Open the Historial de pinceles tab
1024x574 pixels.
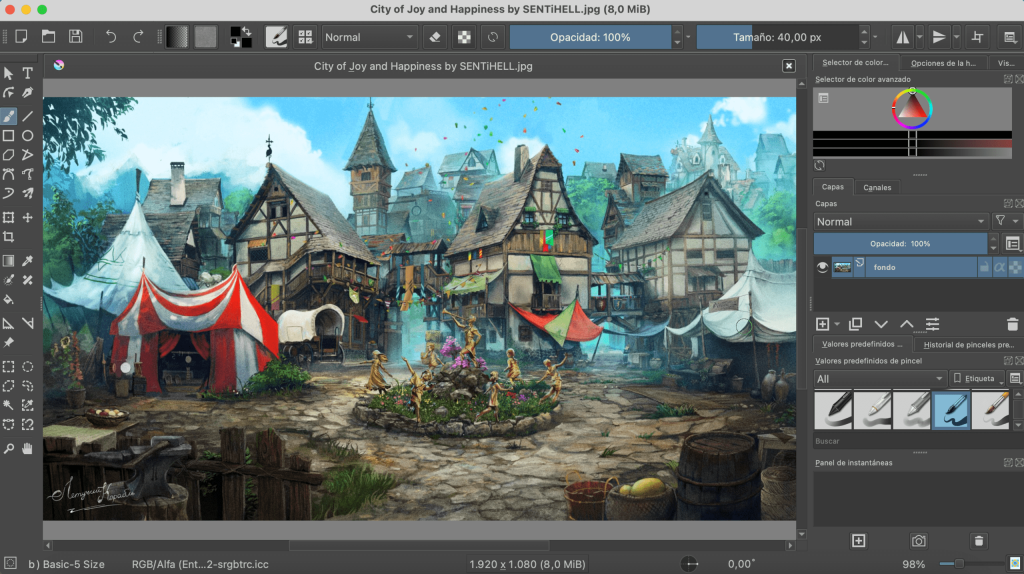pos(966,345)
